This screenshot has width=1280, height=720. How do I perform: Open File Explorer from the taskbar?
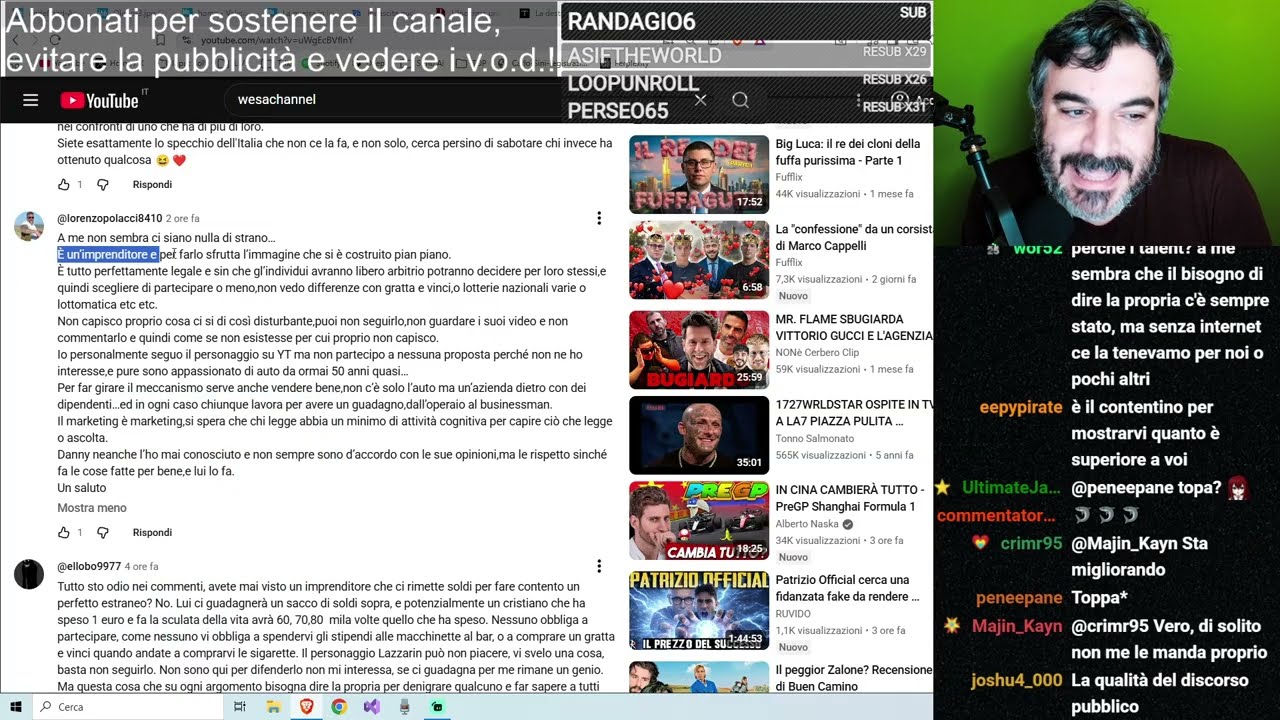(x=273, y=706)
